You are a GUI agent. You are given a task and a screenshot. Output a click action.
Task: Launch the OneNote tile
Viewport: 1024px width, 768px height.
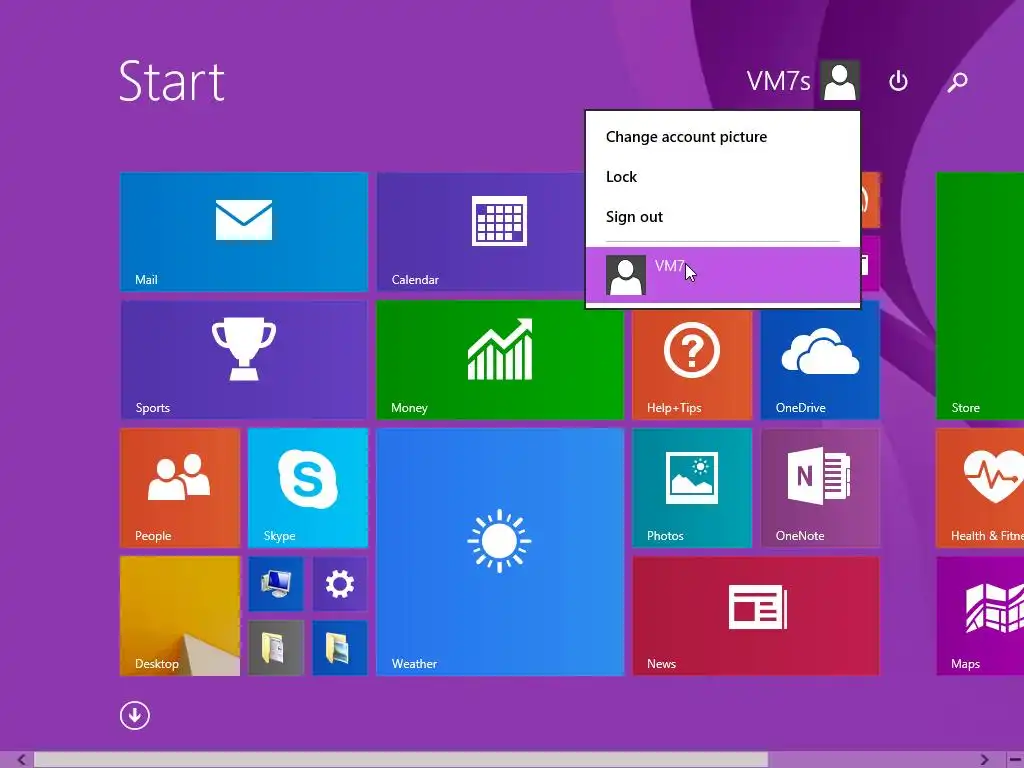tap(820, 487)
